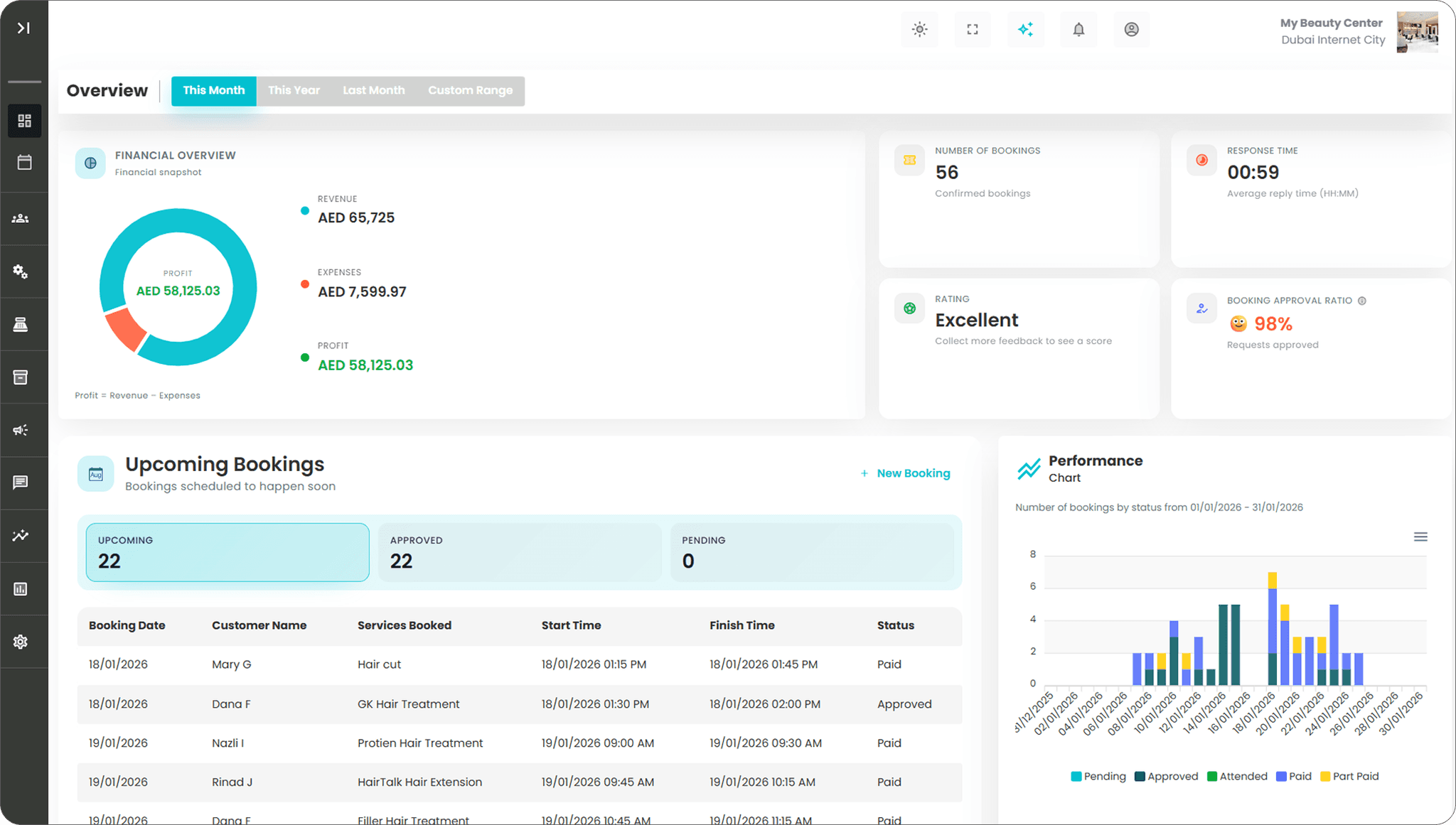Image resolution: width=1456 pixels, height=825 pixels.
Task: Open the AI sparkles assistant icon
Action: click(x=1025, y=29)
